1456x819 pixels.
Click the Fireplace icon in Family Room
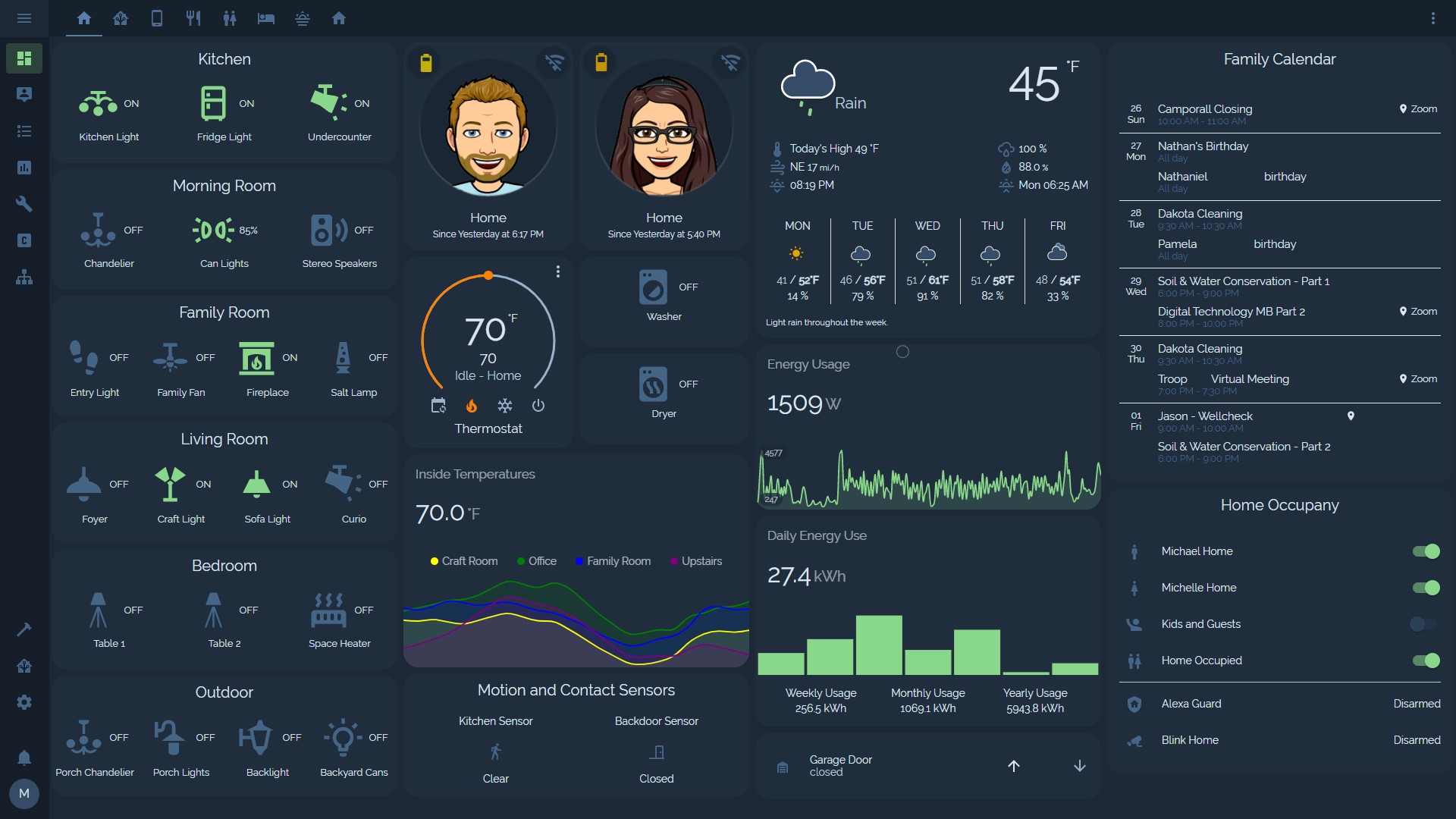pos(256,358)
